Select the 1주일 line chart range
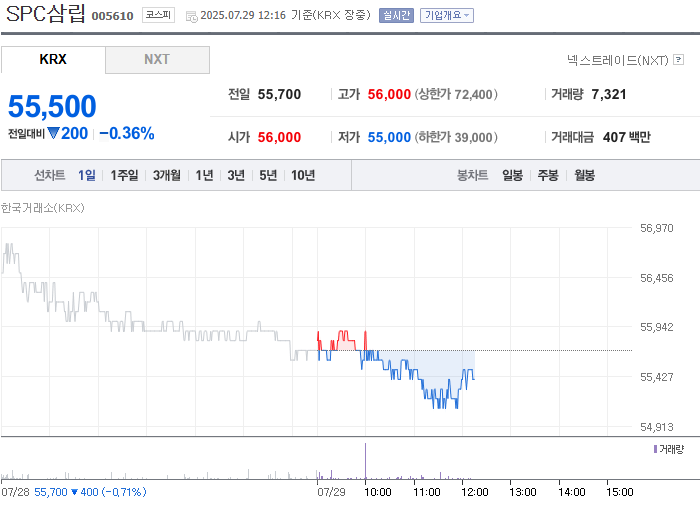Screen dimensions: 700x505 tap(124, 175)
